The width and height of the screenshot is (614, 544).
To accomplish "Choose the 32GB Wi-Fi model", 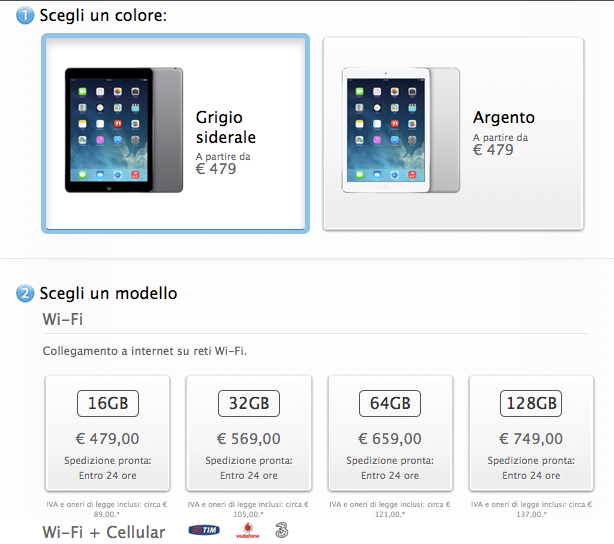I will (249, 433).
